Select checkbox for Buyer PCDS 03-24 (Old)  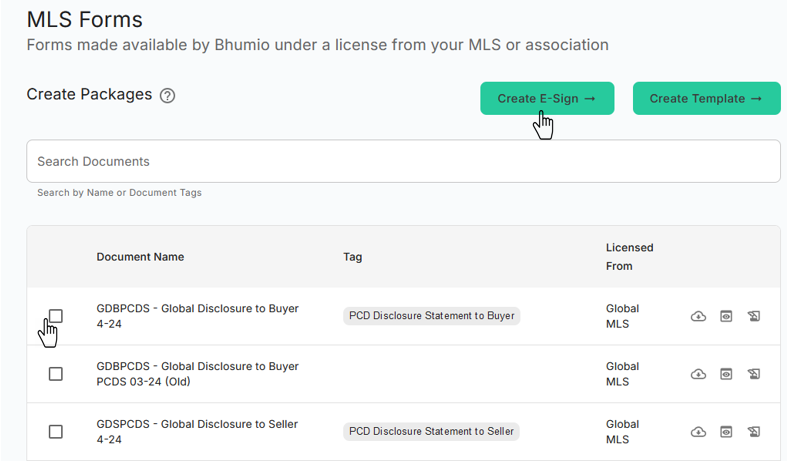56,374
